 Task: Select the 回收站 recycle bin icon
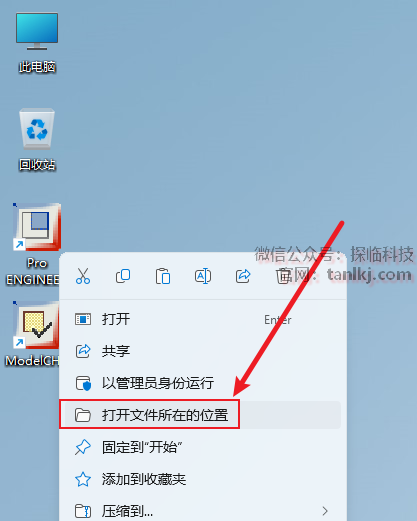(37, 139)
